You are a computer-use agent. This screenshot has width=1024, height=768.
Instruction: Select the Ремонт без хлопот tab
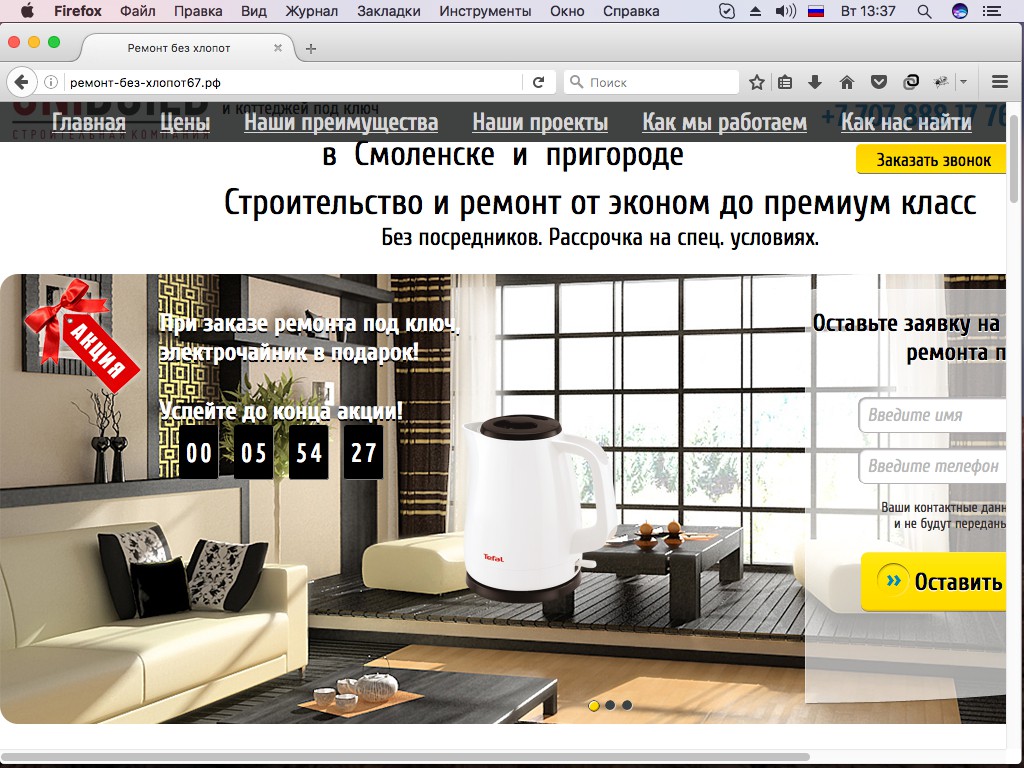point(179,48)
